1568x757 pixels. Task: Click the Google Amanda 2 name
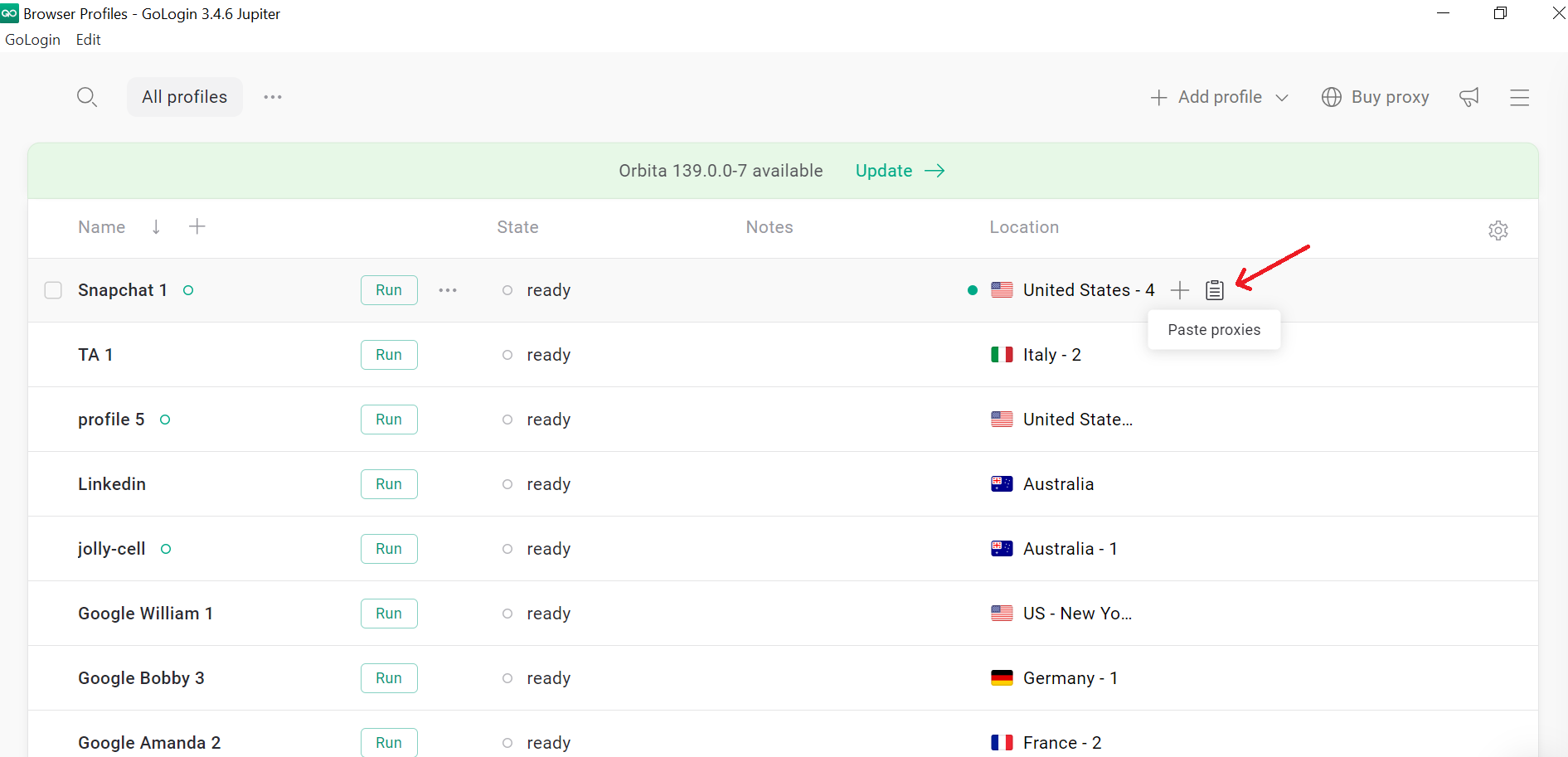149,743
